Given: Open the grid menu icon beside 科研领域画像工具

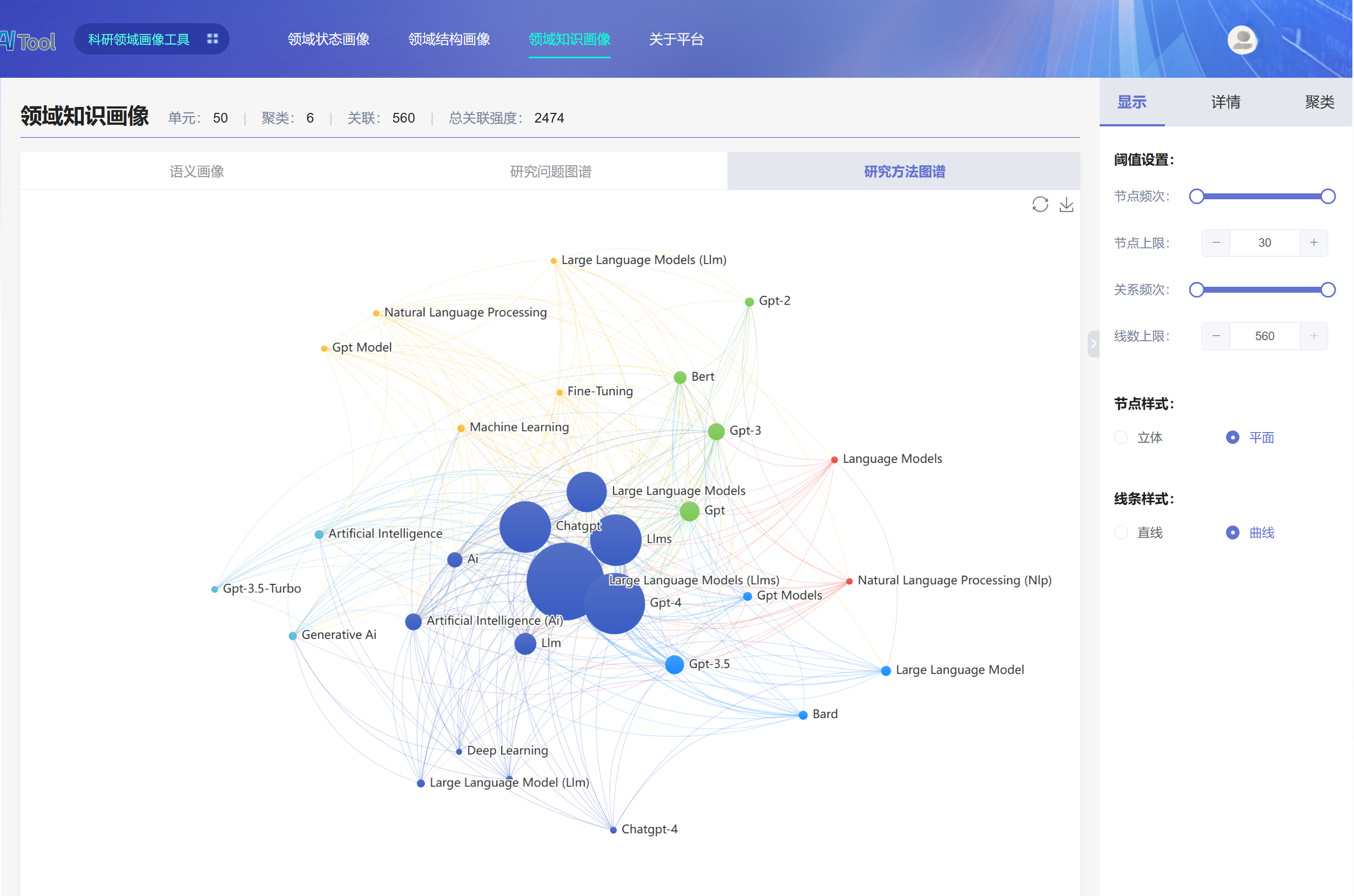Looking at the screenshot, I should click(x=213, y=39).
